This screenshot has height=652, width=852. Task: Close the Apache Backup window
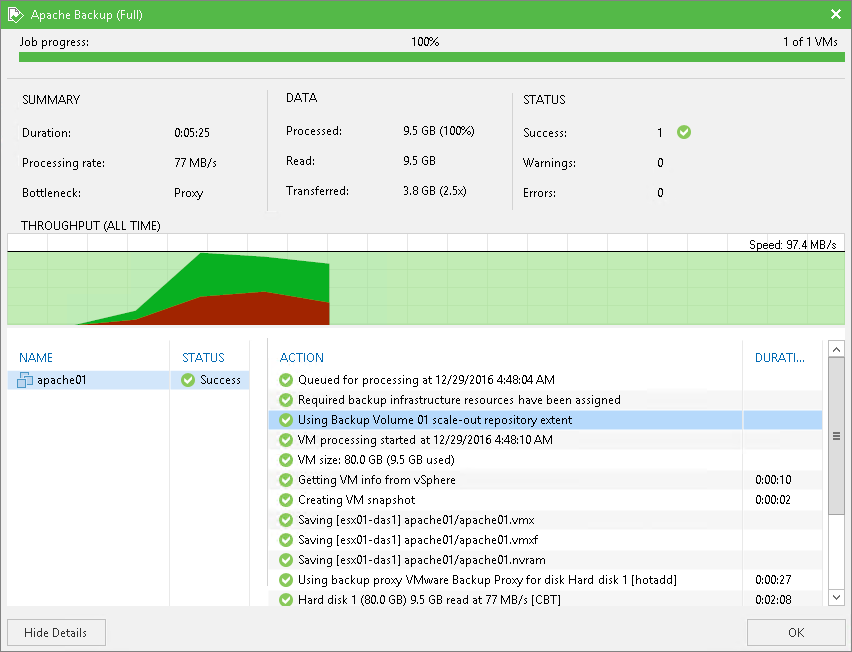(836, 14)
